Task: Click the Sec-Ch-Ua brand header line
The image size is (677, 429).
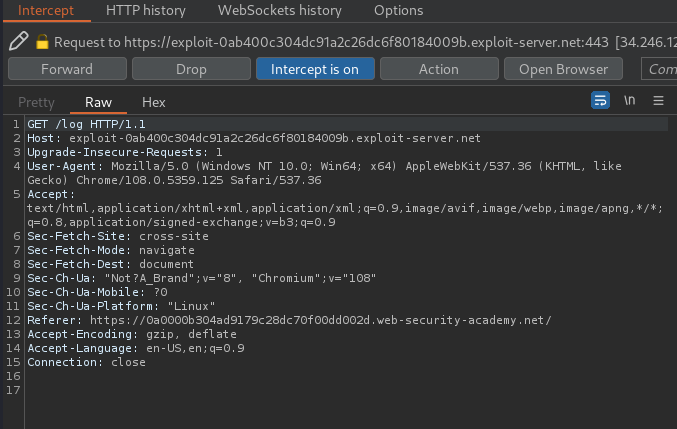Action: [x=202, y=278]
